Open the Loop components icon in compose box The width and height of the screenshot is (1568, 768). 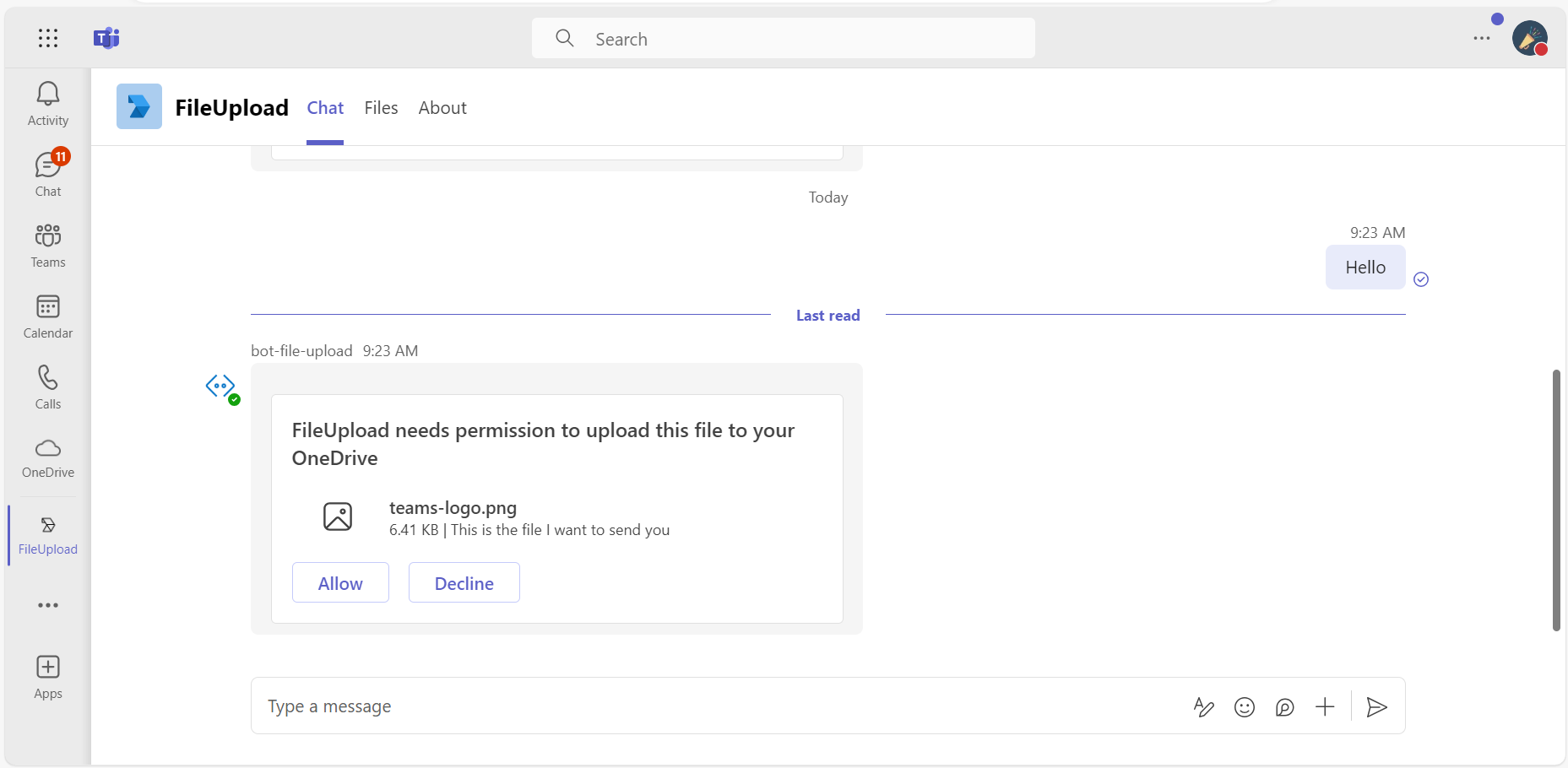[1285, 707]
